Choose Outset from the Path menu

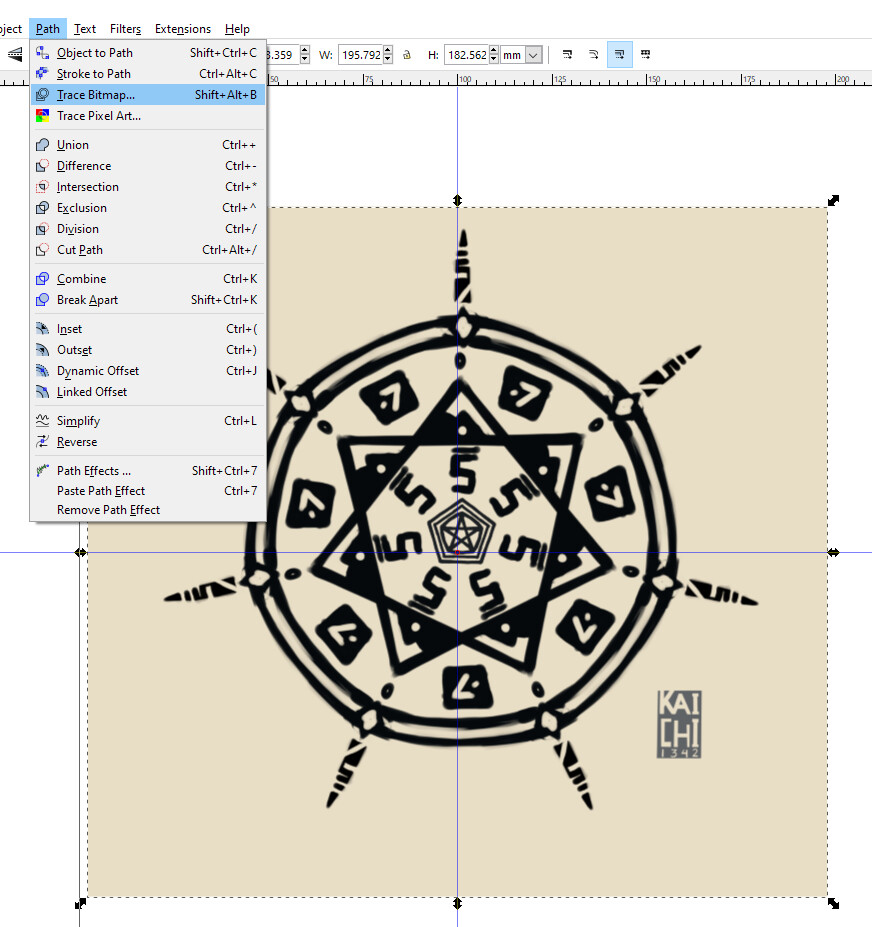[x=148, y=350]
